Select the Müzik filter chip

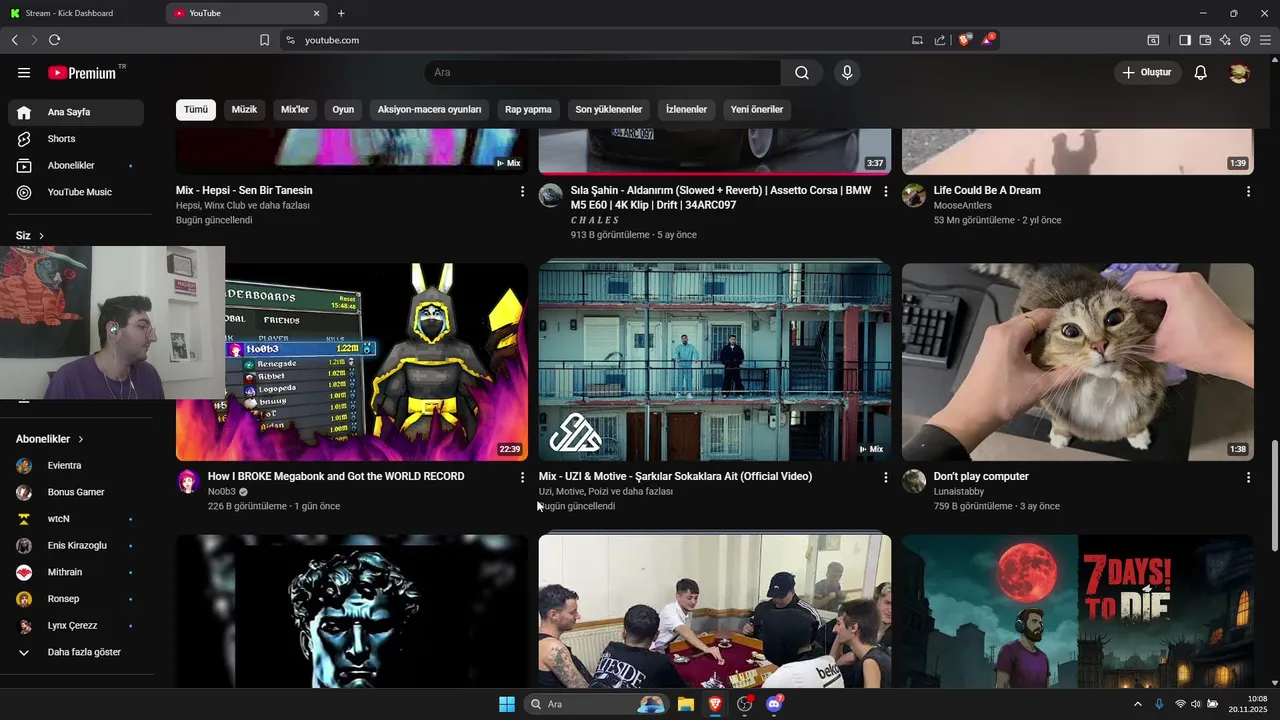244,109
